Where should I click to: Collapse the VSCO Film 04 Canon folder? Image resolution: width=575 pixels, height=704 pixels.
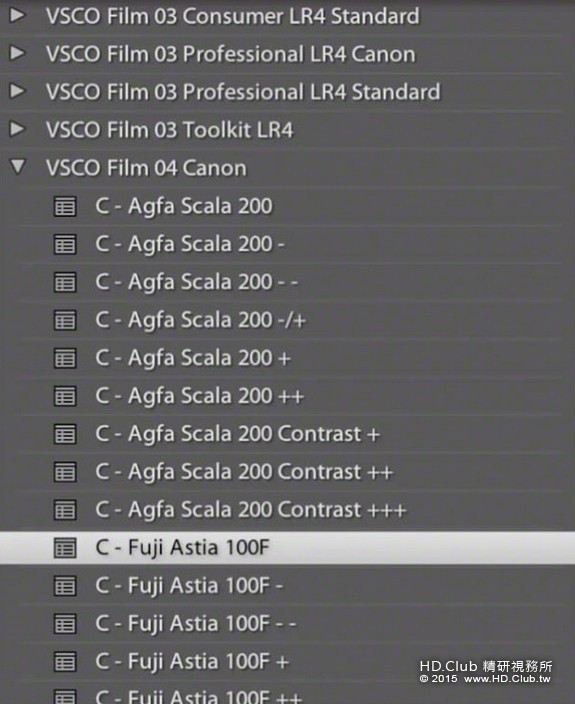(18, 167)
